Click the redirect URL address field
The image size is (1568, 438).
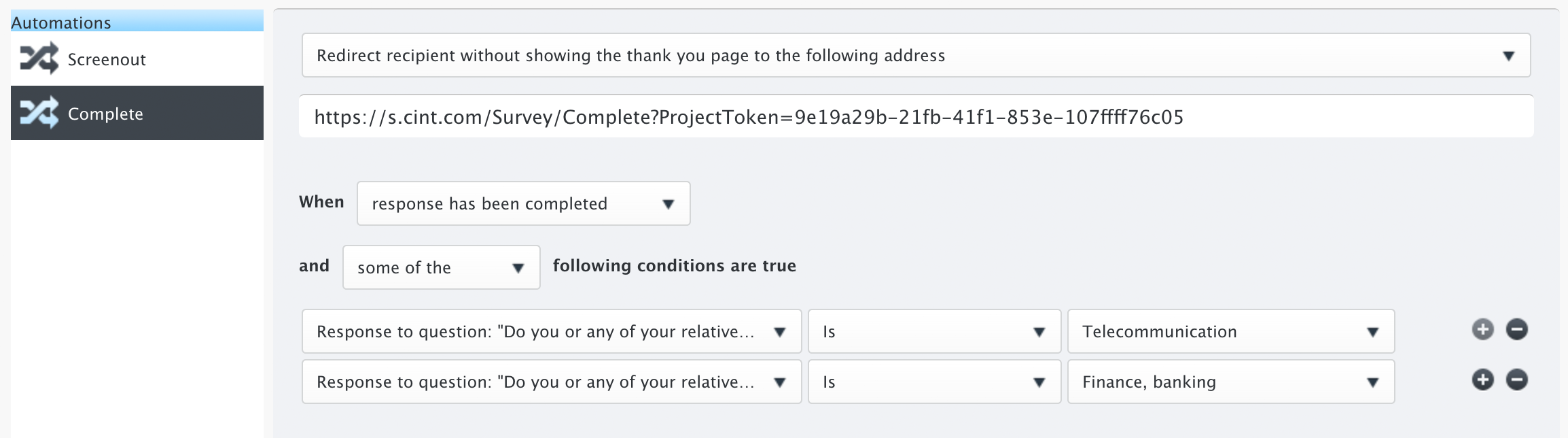[916, 116]
